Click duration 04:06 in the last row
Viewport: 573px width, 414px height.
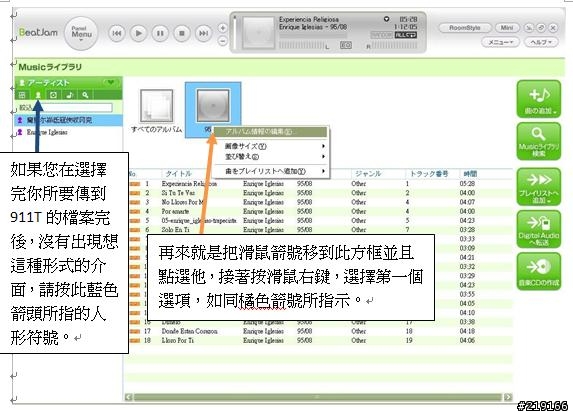[x=467, y=340]
